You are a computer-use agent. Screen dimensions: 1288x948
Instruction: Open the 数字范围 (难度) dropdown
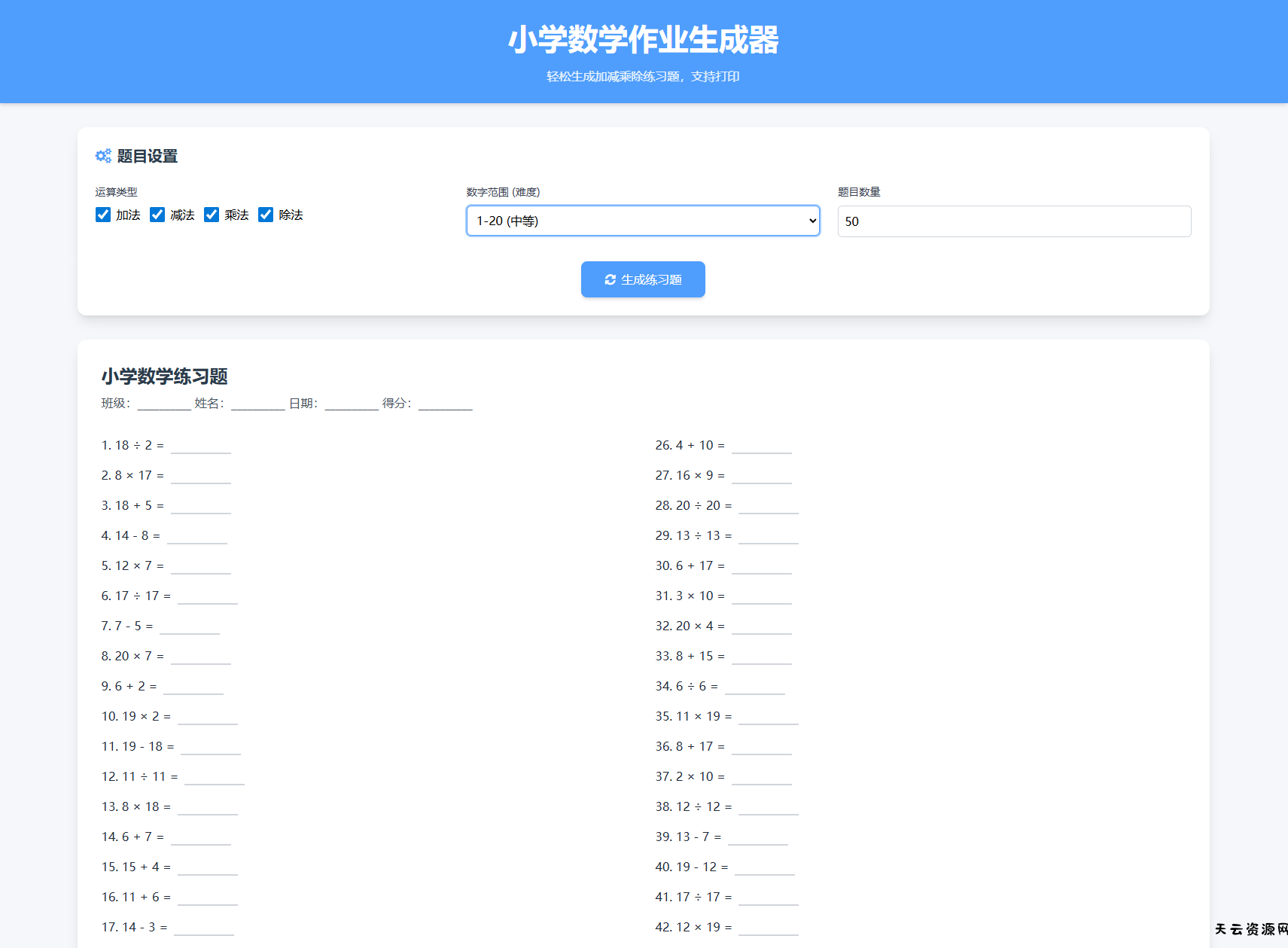[642, 221]
